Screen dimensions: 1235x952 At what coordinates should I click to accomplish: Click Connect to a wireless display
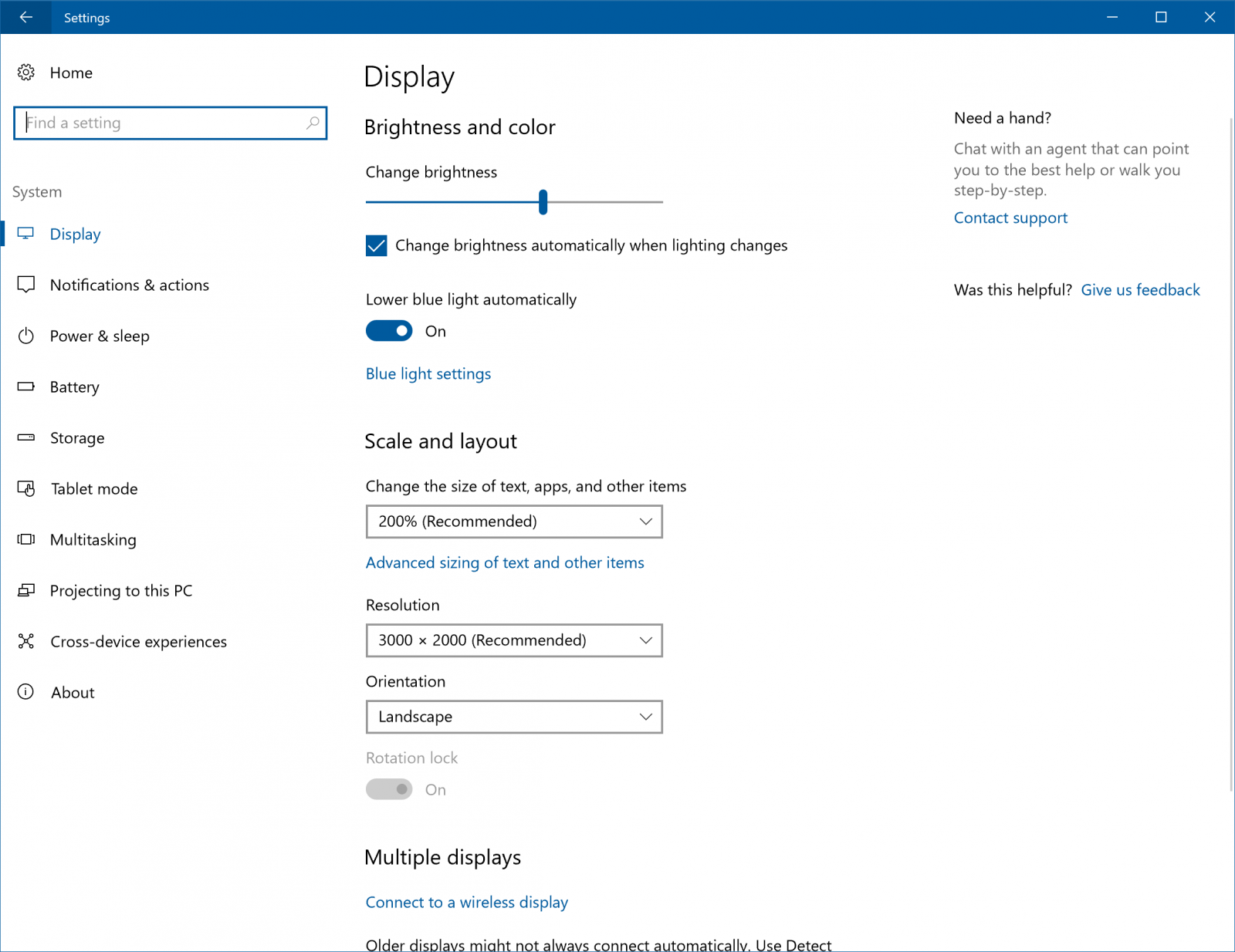click(466, 902)
